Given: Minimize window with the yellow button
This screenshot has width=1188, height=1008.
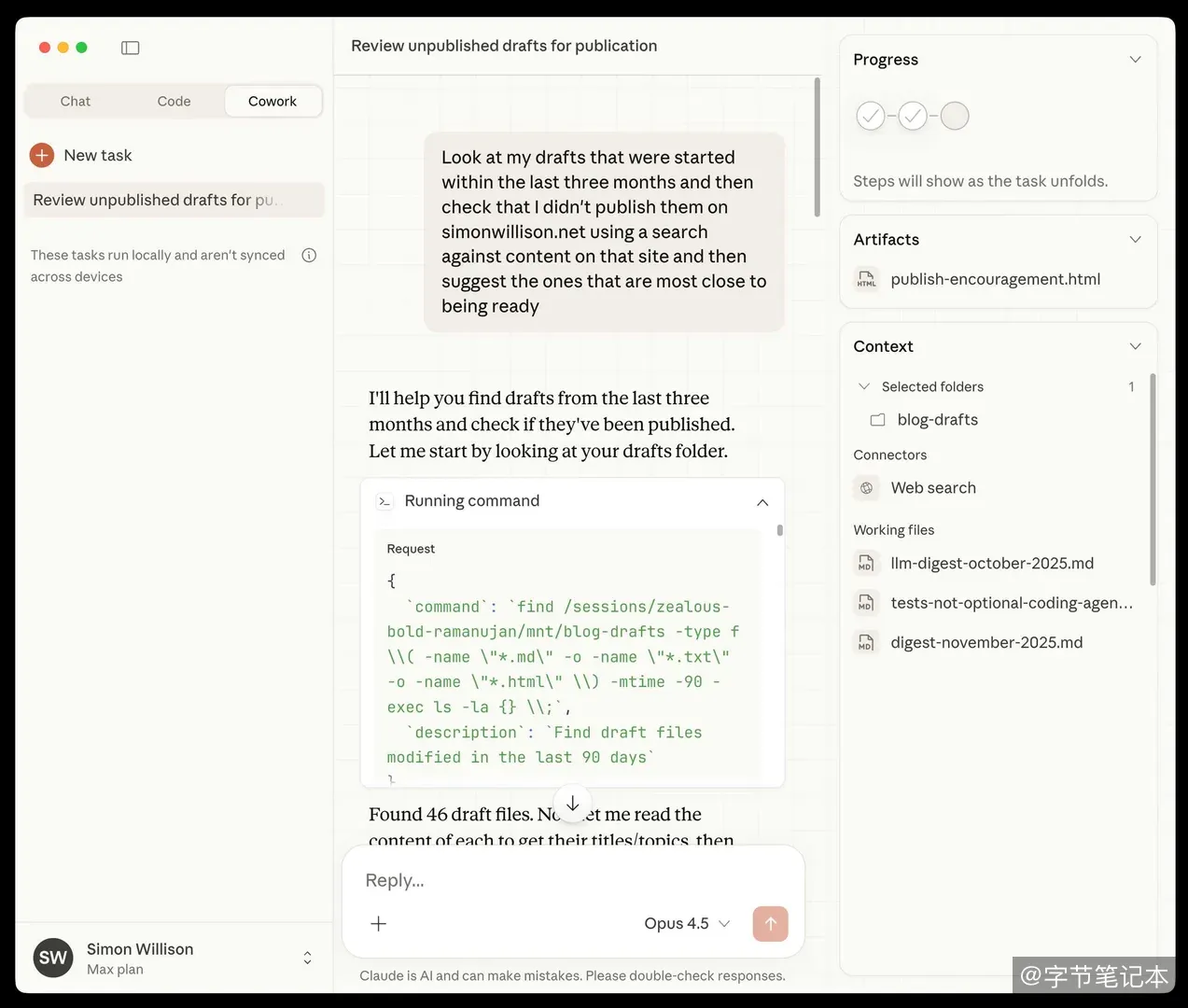Looking at the screenshot, I should (63, 48).
